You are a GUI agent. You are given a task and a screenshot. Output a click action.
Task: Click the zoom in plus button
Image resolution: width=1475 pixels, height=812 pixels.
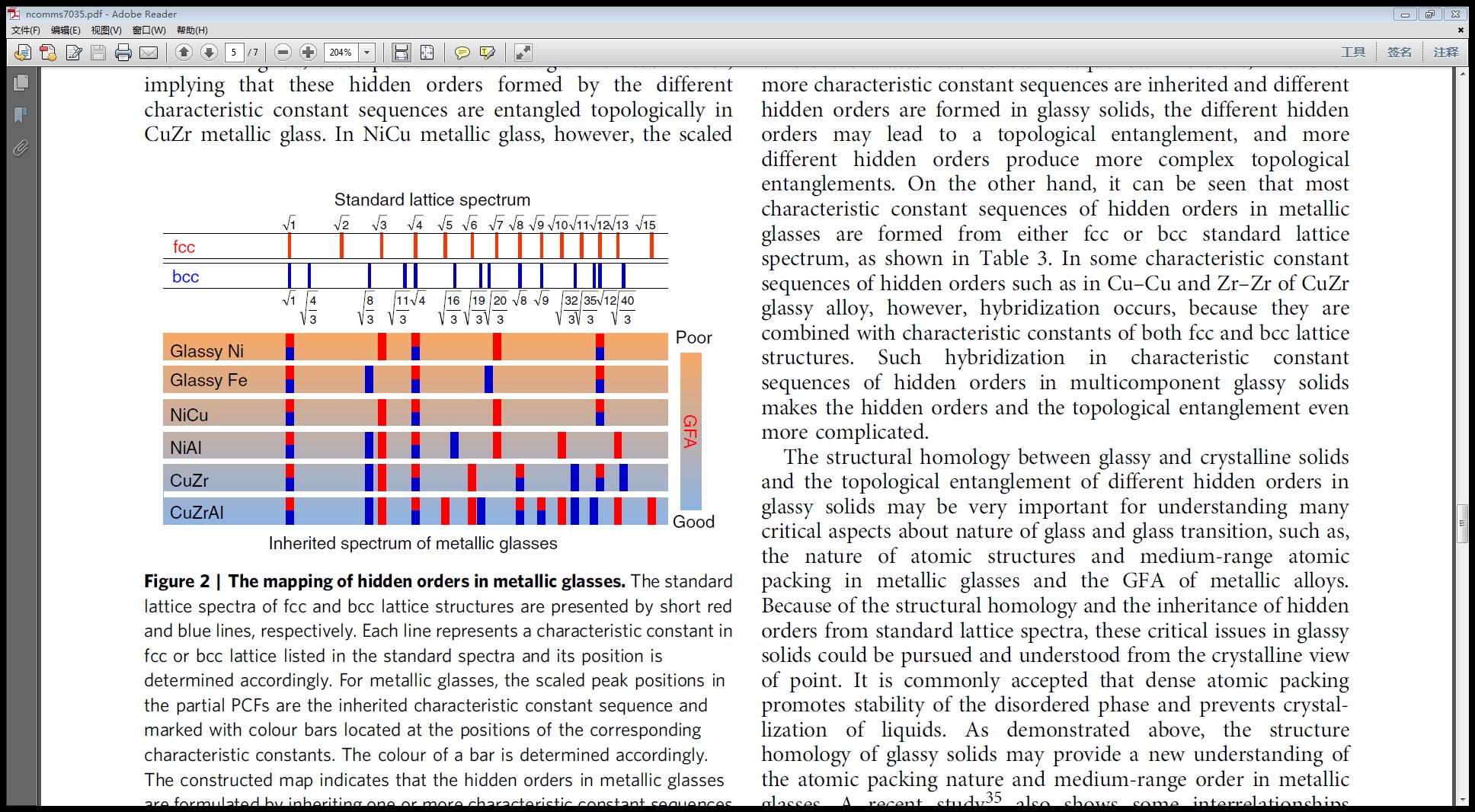(x=308, y=53)
